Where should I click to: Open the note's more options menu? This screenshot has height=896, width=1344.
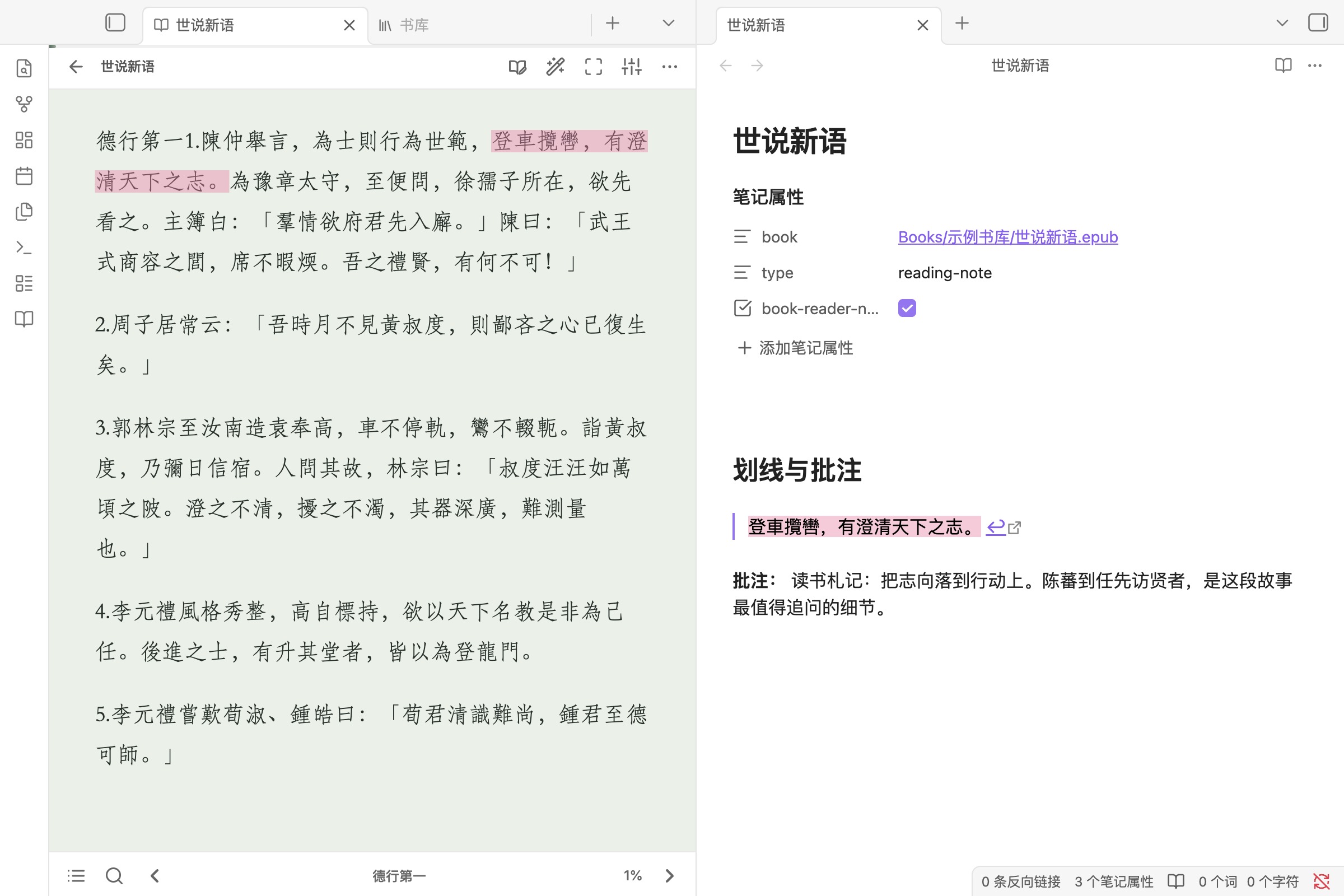pos(1315,66)
